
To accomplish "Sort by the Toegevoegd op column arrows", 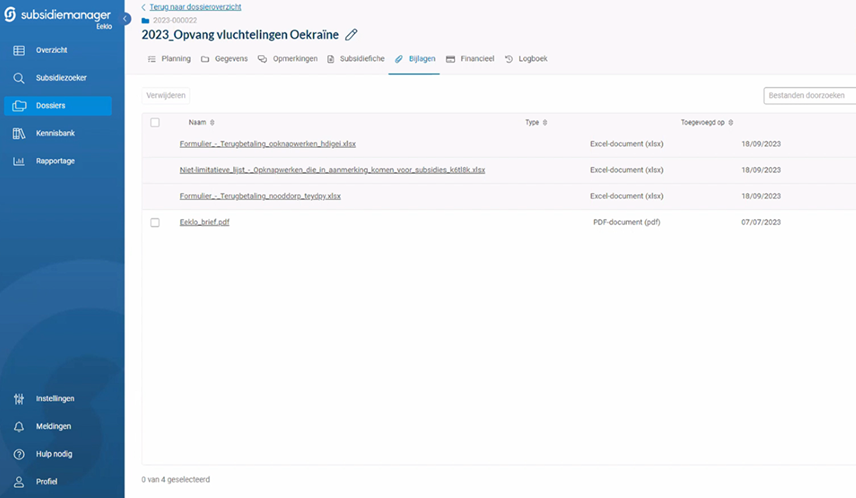I will click(731, 123).
